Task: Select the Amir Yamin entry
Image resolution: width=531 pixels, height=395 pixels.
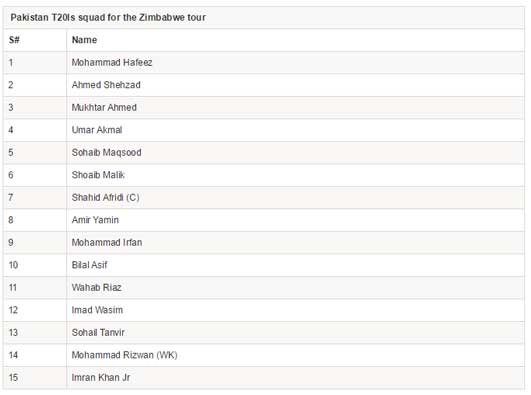Action: pyautogui.click(x=95, y=220)
